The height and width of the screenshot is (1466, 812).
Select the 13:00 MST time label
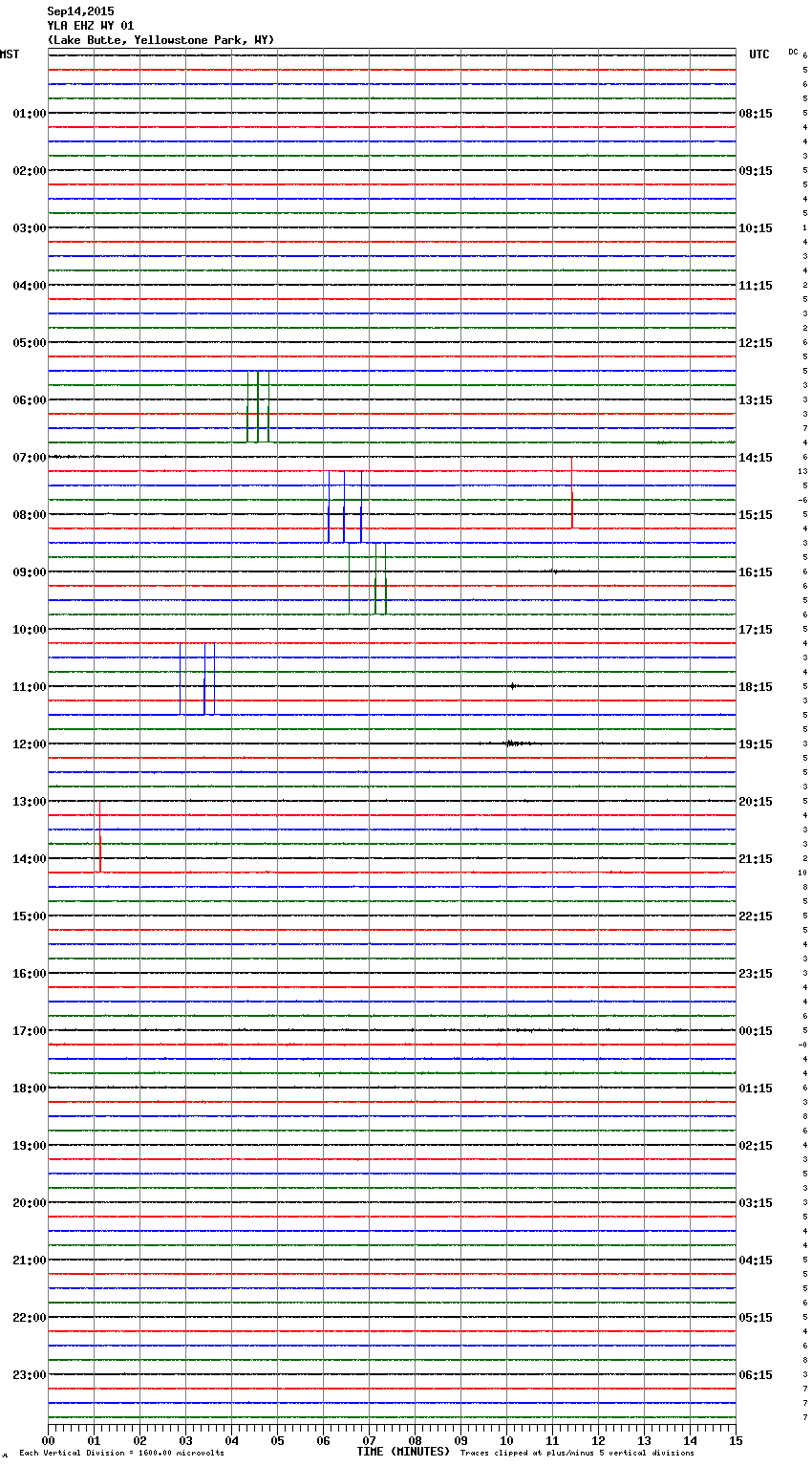click(x=29, y=802)
